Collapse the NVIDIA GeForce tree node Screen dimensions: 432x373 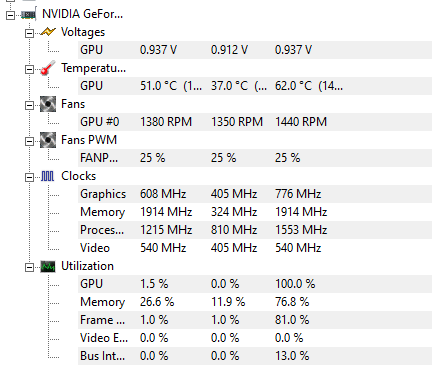10,15
